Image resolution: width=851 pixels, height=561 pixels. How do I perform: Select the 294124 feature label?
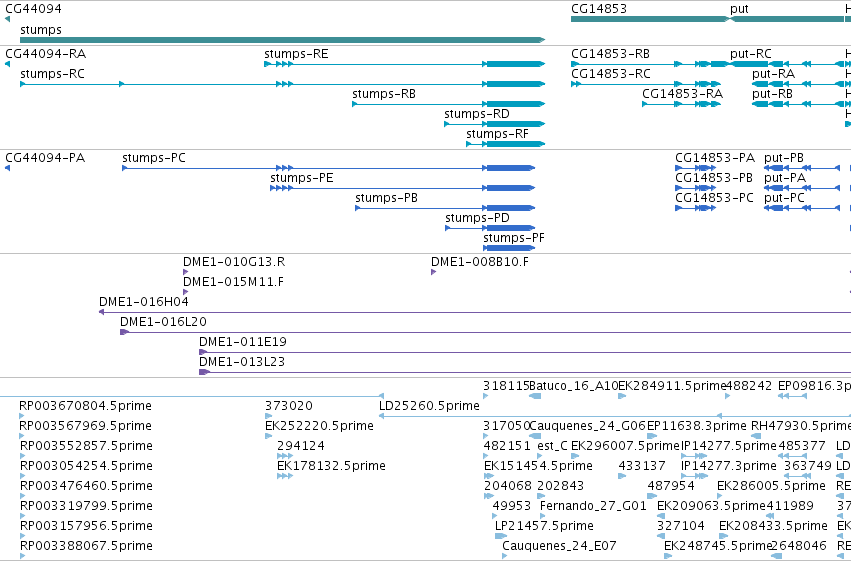click(301, 447)
